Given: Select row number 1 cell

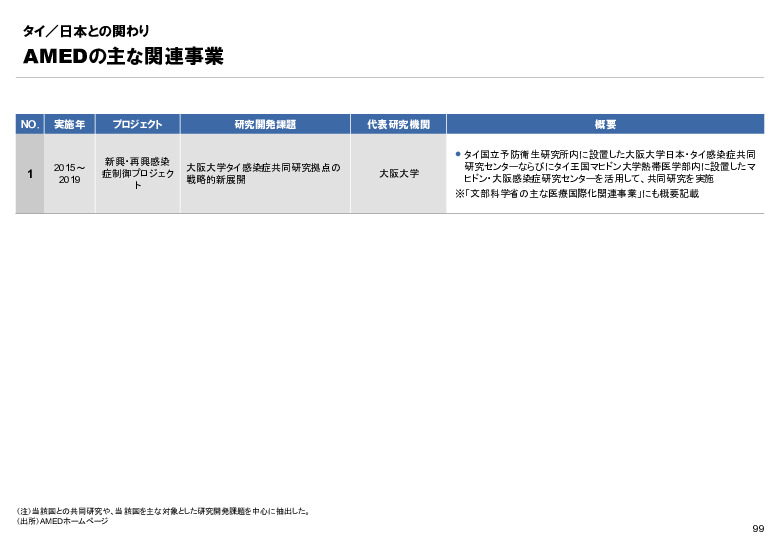Looking at the screenshot, I should tap(30, 174).
